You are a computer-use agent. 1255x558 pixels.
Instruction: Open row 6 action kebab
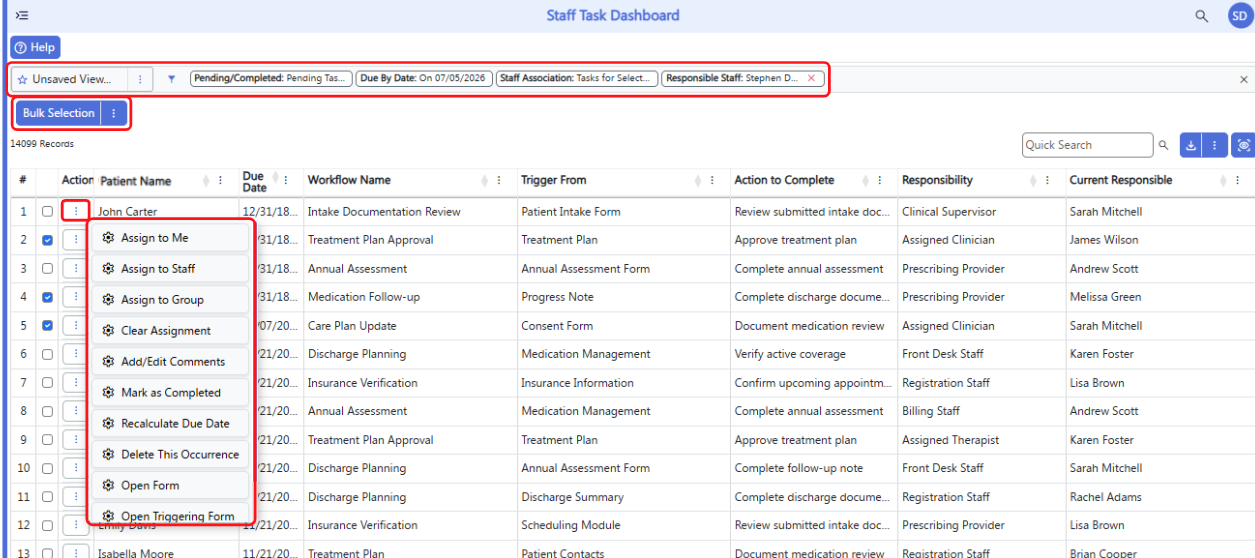coord(76,354)
